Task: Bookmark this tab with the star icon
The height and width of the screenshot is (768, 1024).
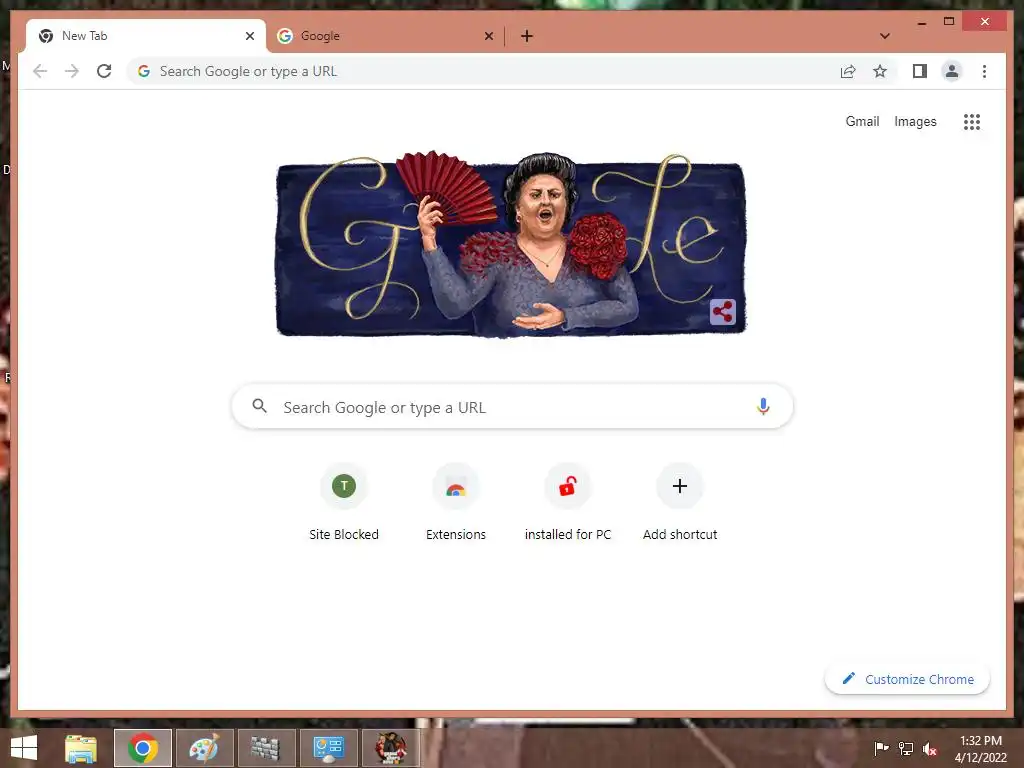Action: click(x=880, y=71)
